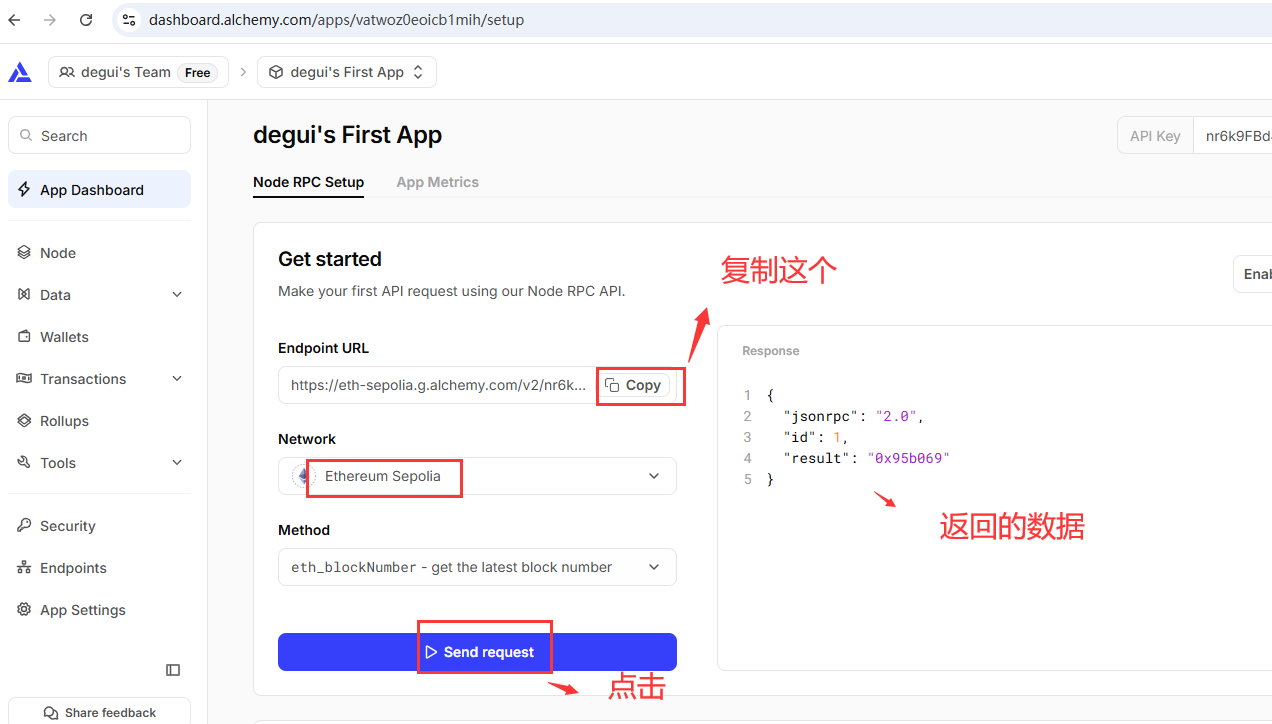Open the Rollups sidebar item

99,421
